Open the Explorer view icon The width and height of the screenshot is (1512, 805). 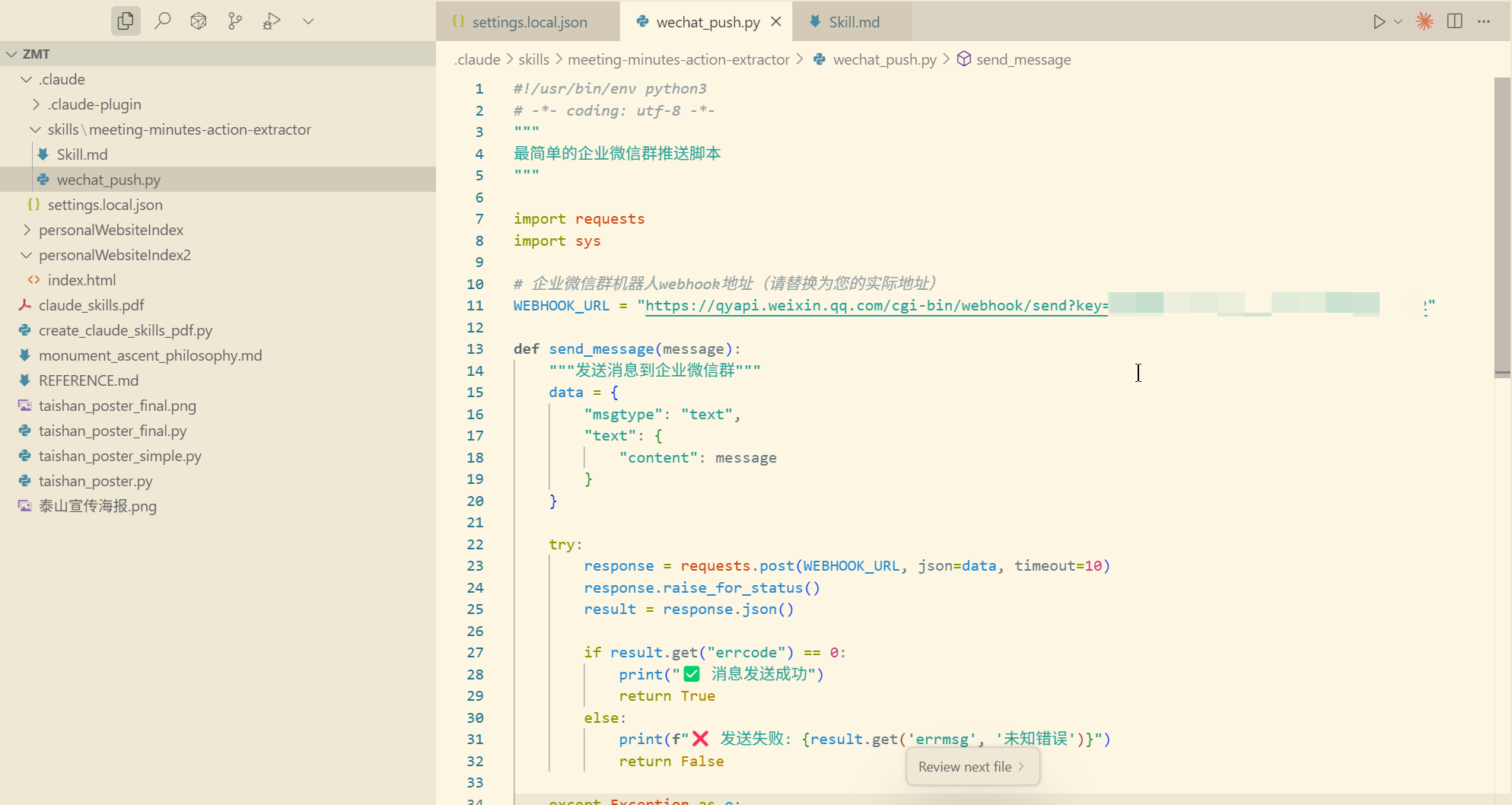click(x=126, y=21)
